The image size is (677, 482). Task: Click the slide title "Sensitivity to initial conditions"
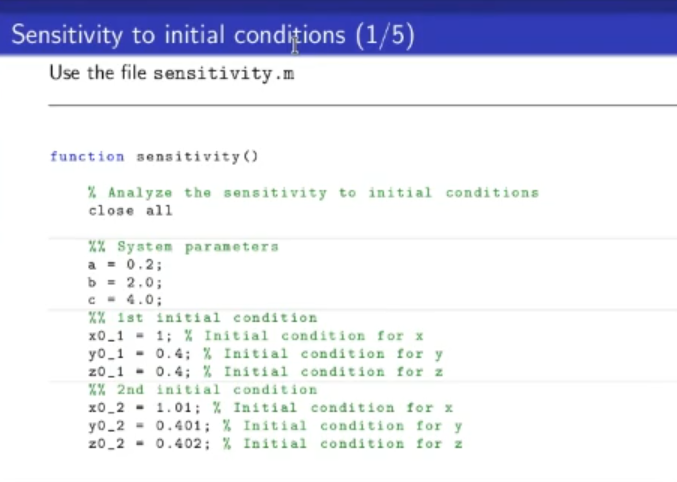pos(175,36)
